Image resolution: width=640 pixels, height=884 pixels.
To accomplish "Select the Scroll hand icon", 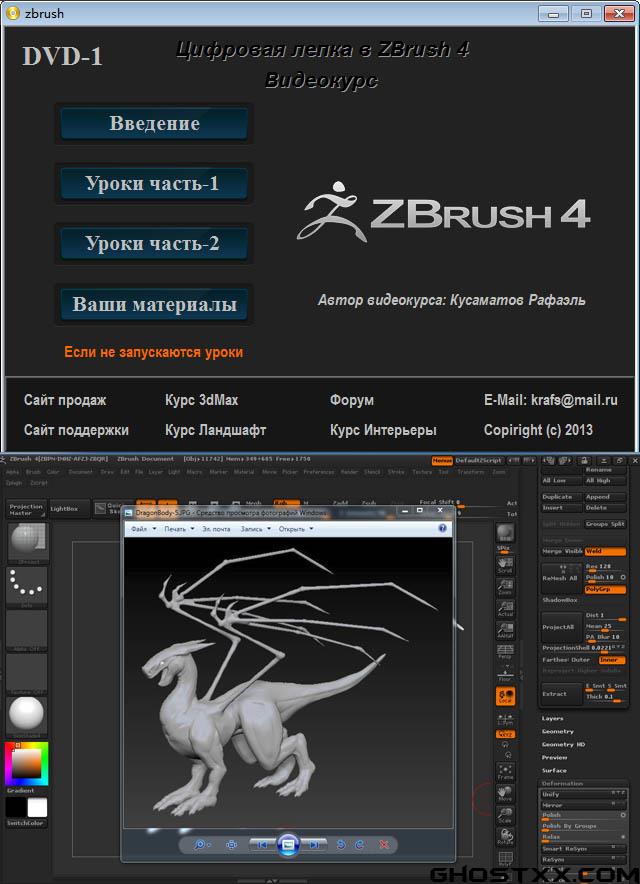I will coord(505,565).
